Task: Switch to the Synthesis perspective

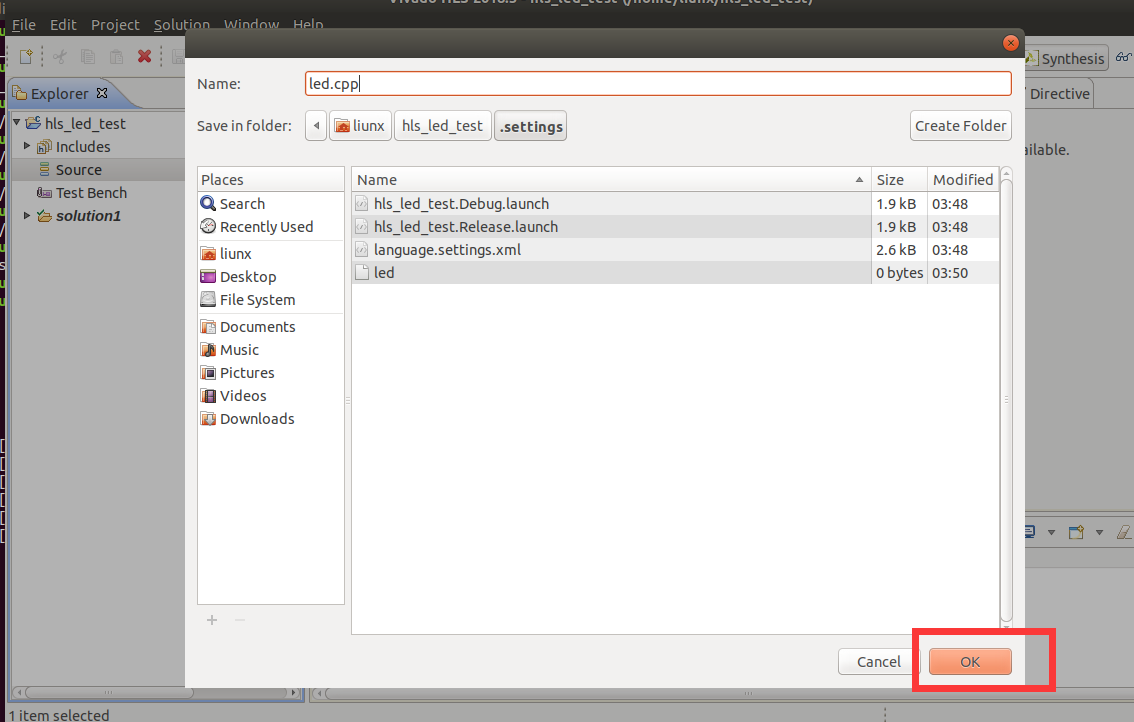Action: point(1066,59)
